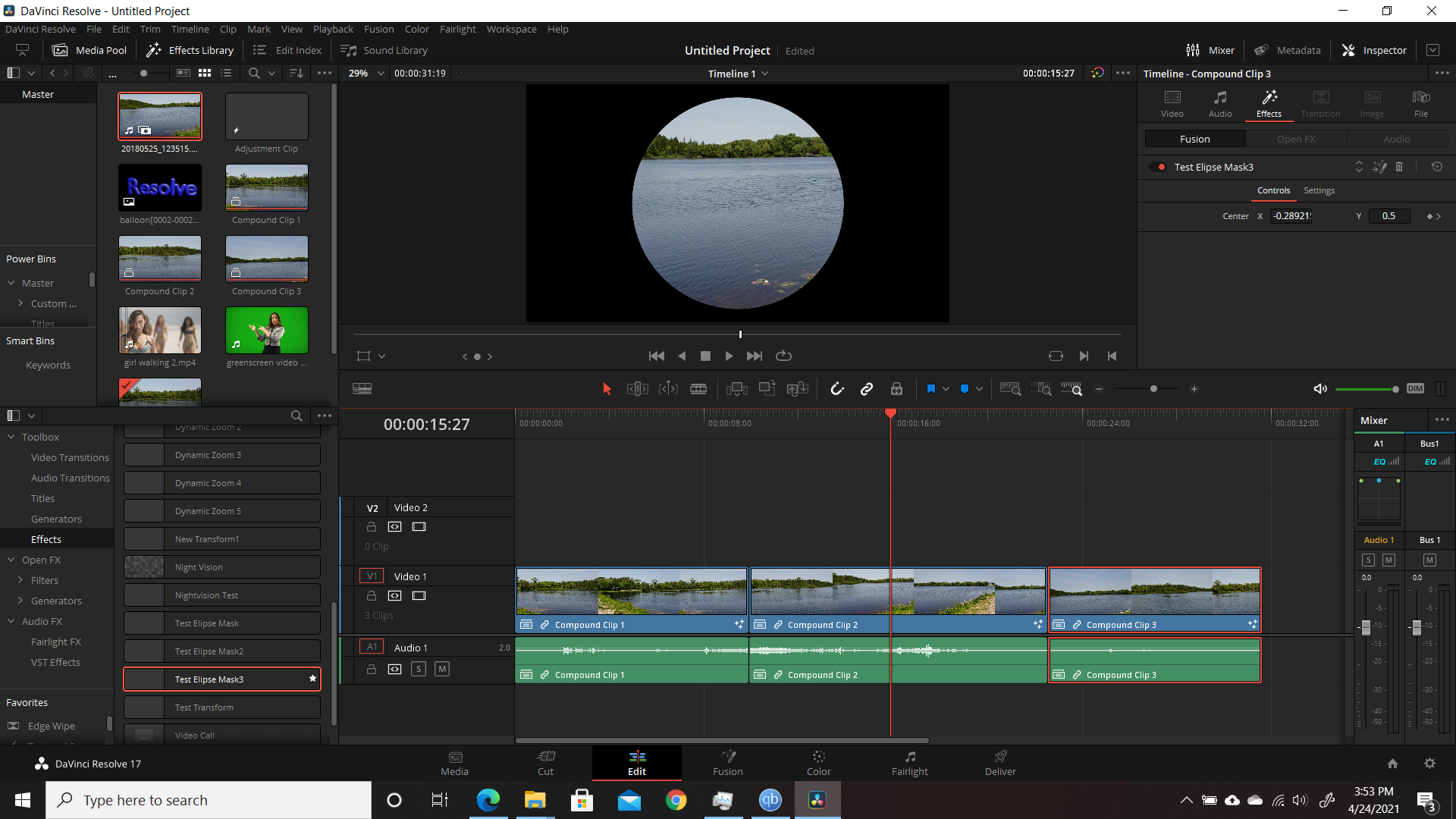Expand Filters under Open FX
1456x819 pixels.
tap(20, 581)
